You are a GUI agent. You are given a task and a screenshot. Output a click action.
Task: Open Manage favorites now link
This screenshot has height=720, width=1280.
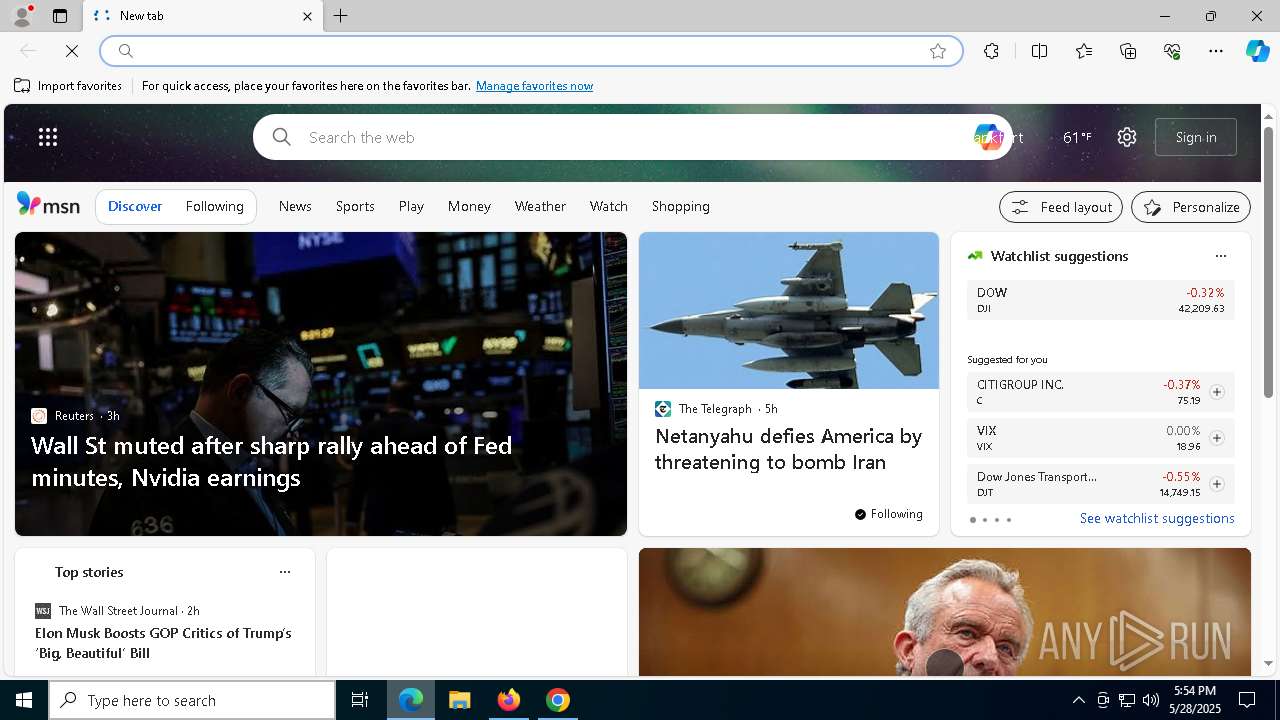click(x=534, y=86)
